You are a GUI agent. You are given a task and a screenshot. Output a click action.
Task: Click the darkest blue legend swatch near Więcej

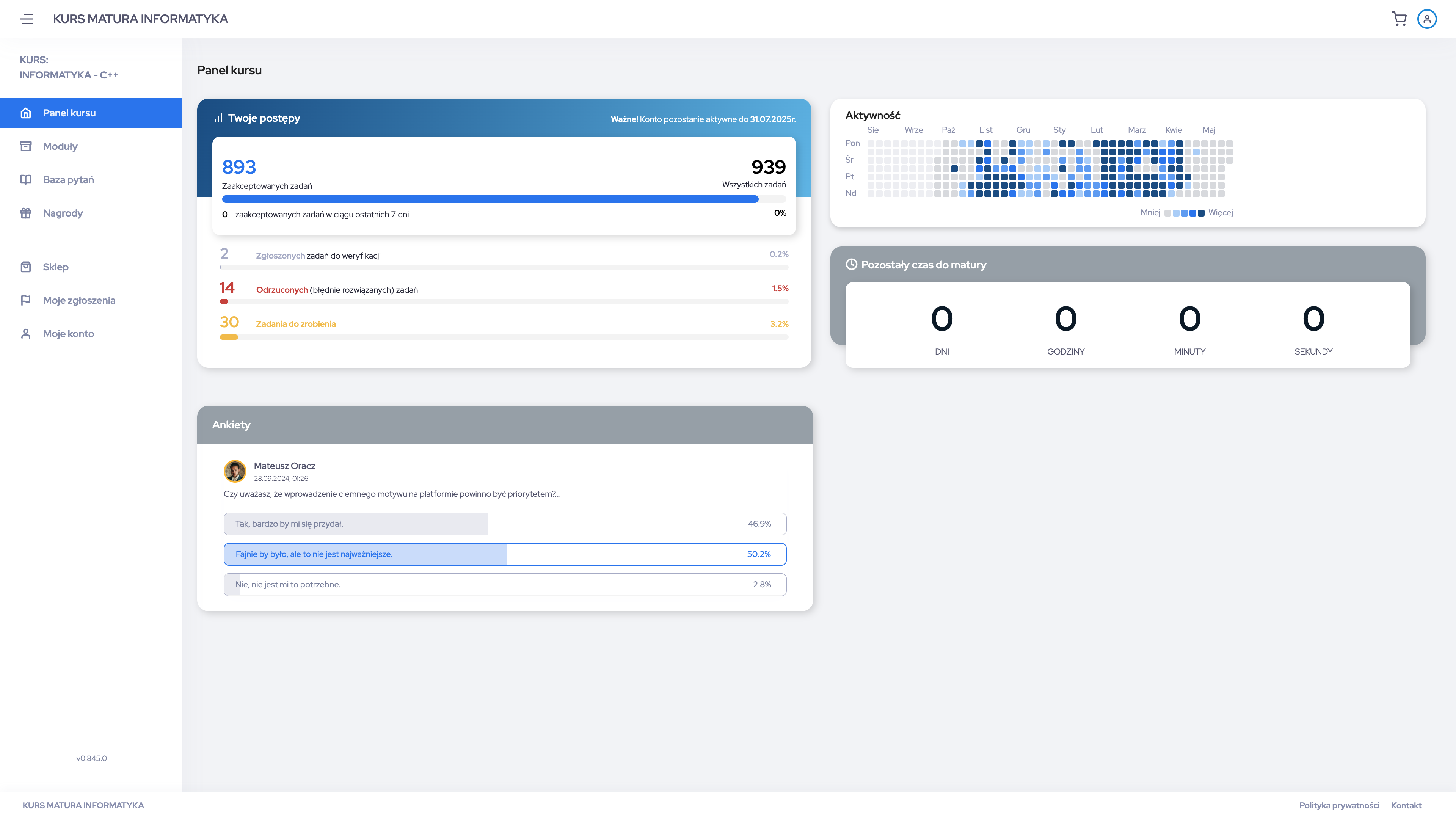[x=1201, y=213]
